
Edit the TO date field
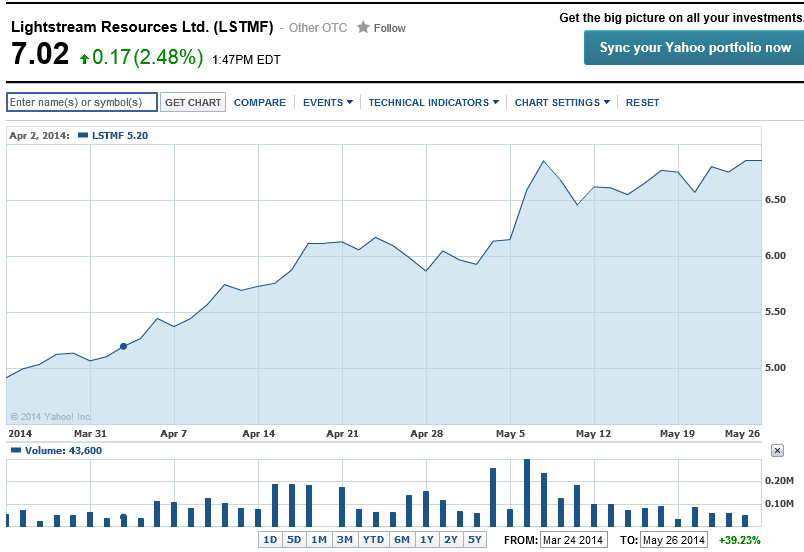[x=674, y=540]
